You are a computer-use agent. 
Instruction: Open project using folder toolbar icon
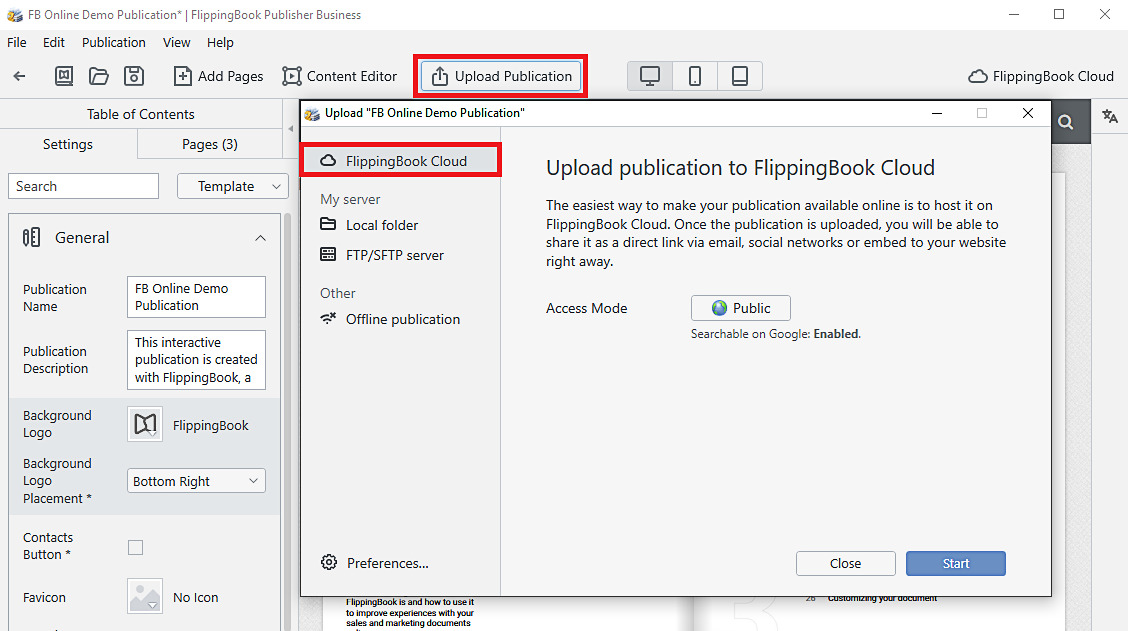tap(99, 76)
